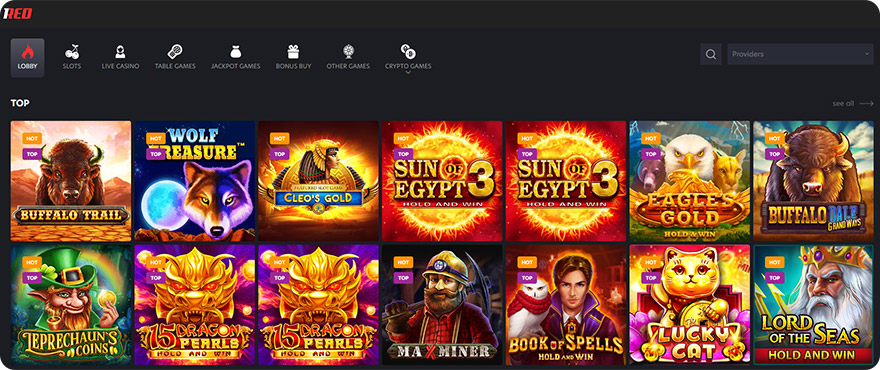Open the Live Casino dealer icon
880x370 pixels.
coord(120,52)
